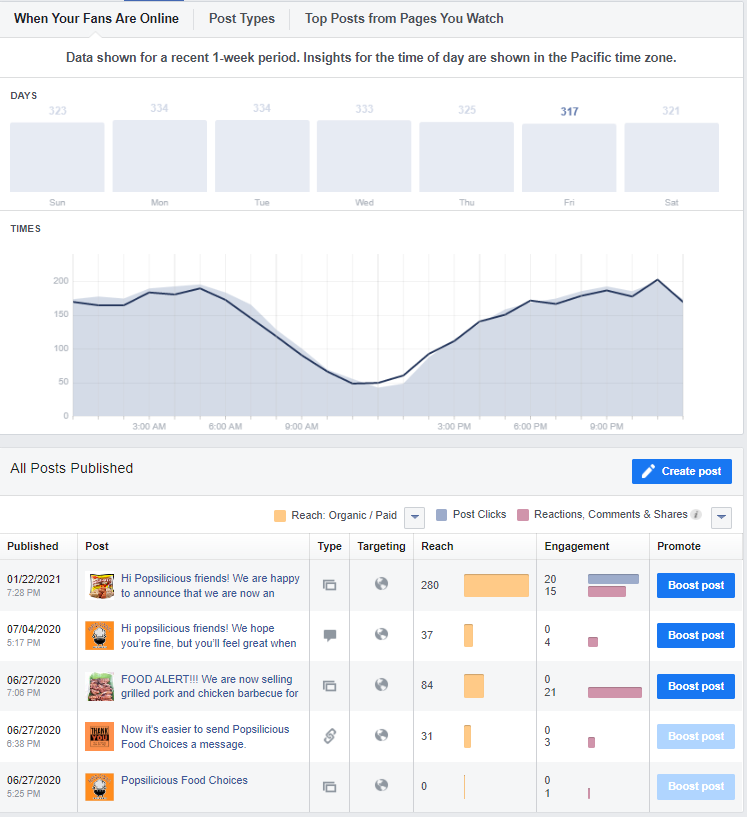
Task: Click the globe targeting icon for the FOOD ALERT post
Action: coord(381,685)
